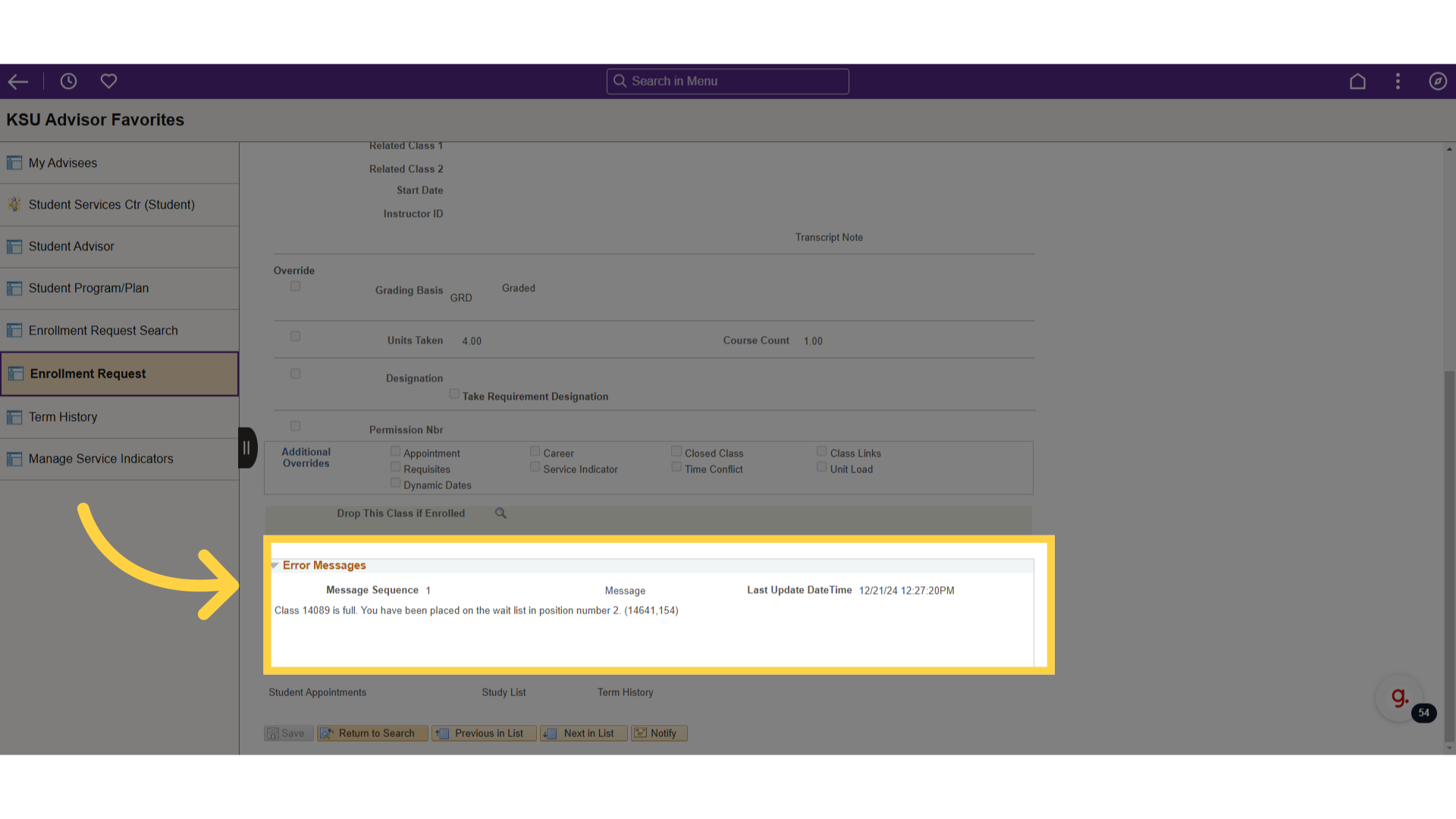Go to the home icon
Viewport: 1456px width, 819px height.
[x=1357, y=81]
